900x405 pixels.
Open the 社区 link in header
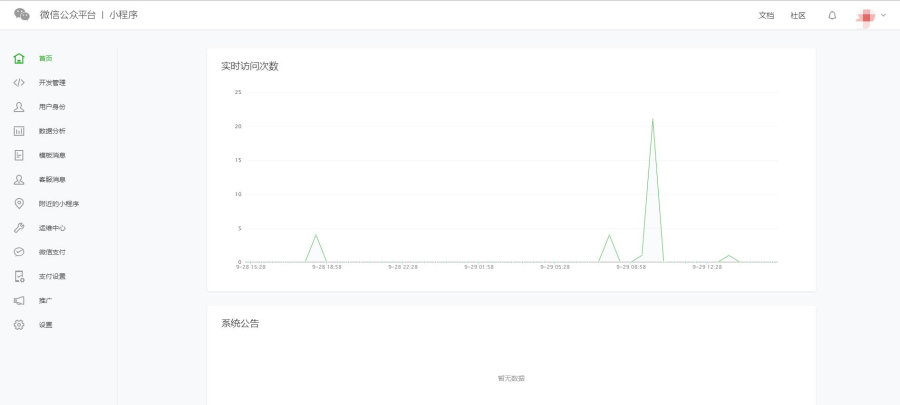[798, 15]
